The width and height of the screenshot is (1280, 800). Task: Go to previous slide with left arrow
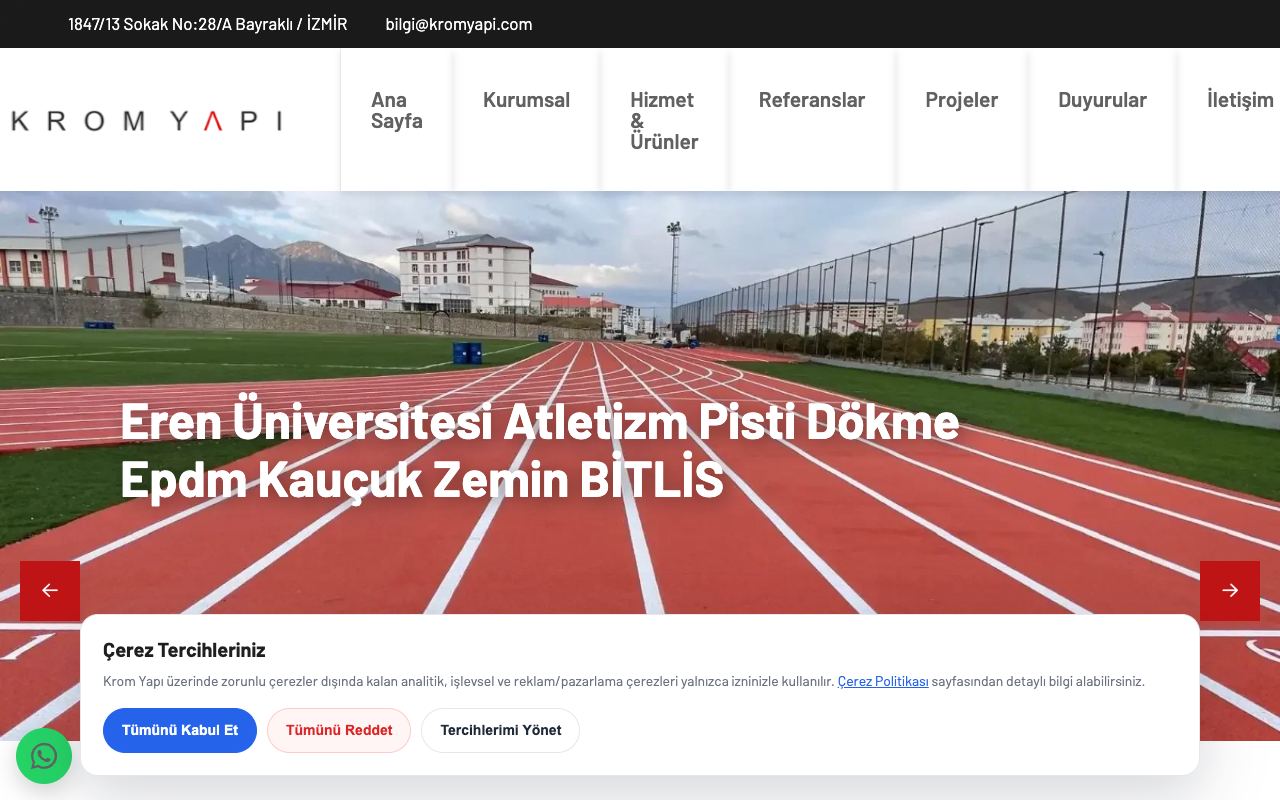[x=50, y=591]
